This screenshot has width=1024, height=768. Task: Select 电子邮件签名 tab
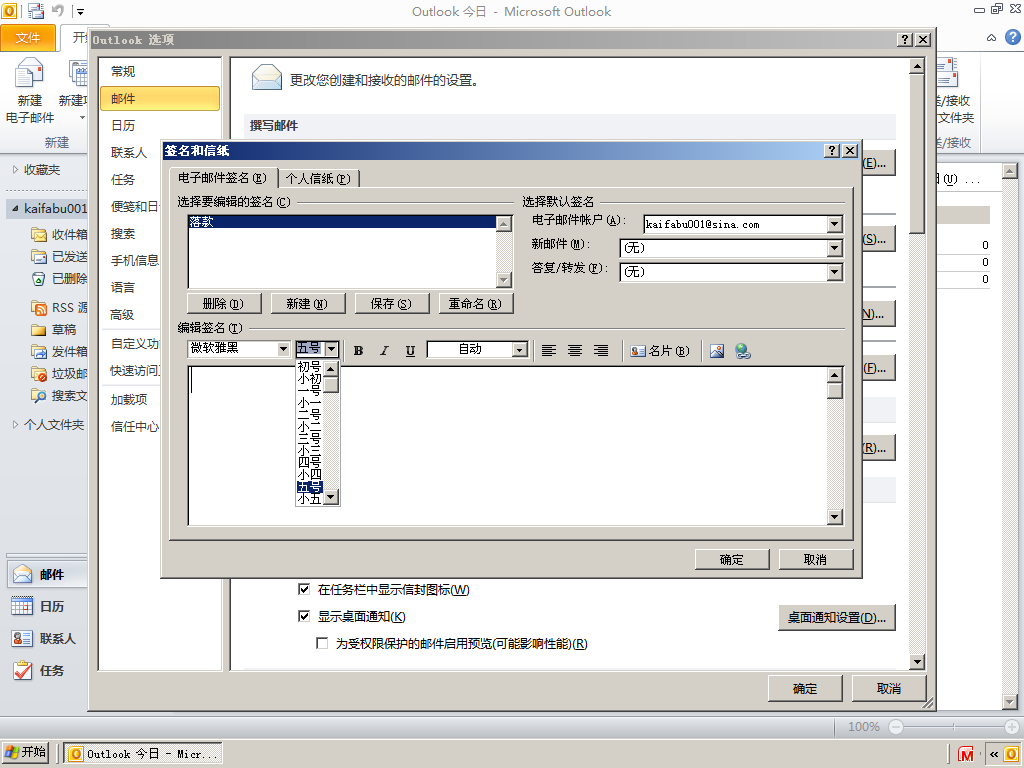coord(222,178)
